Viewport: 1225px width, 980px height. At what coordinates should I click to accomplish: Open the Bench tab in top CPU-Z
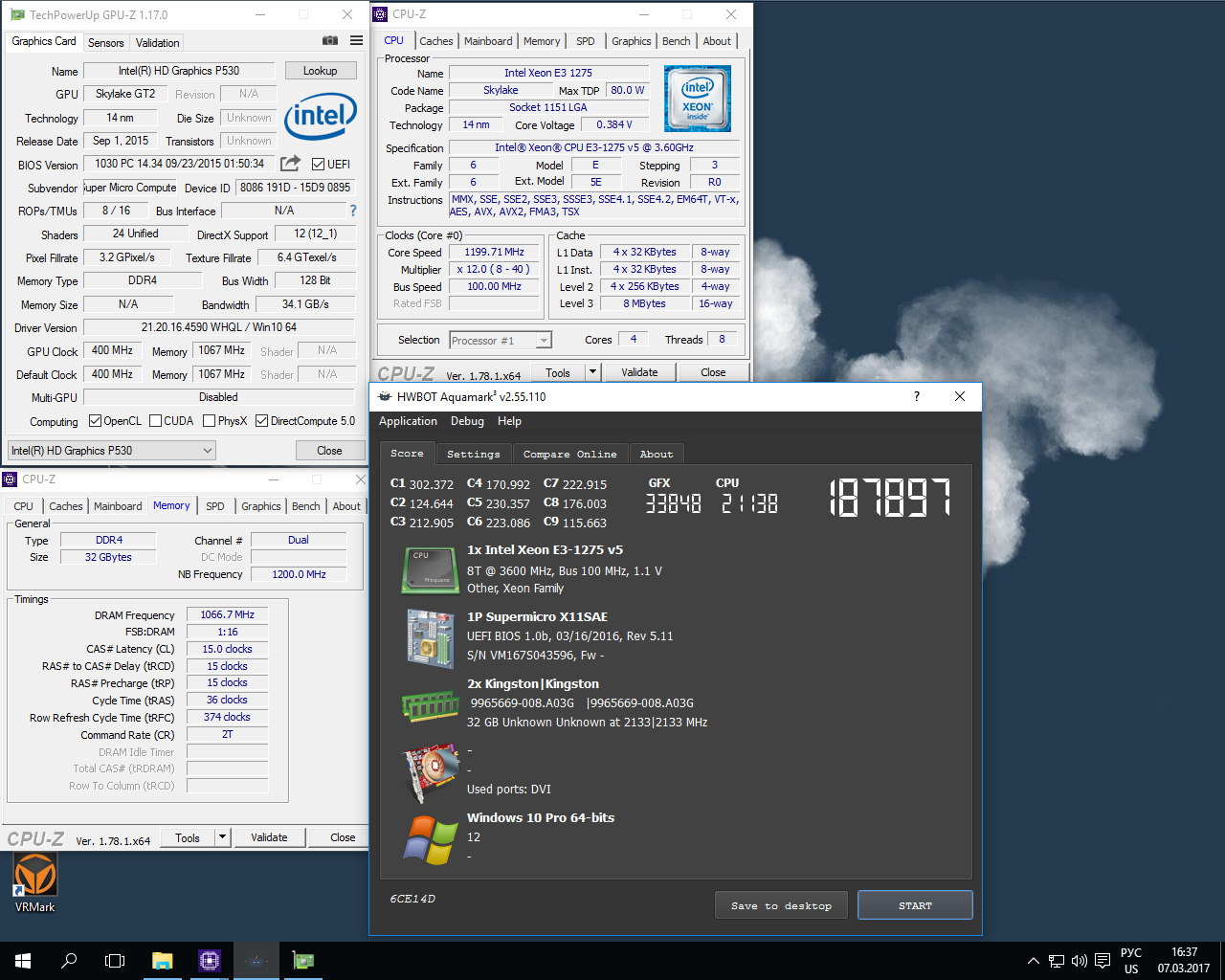[x=676, y=41]
